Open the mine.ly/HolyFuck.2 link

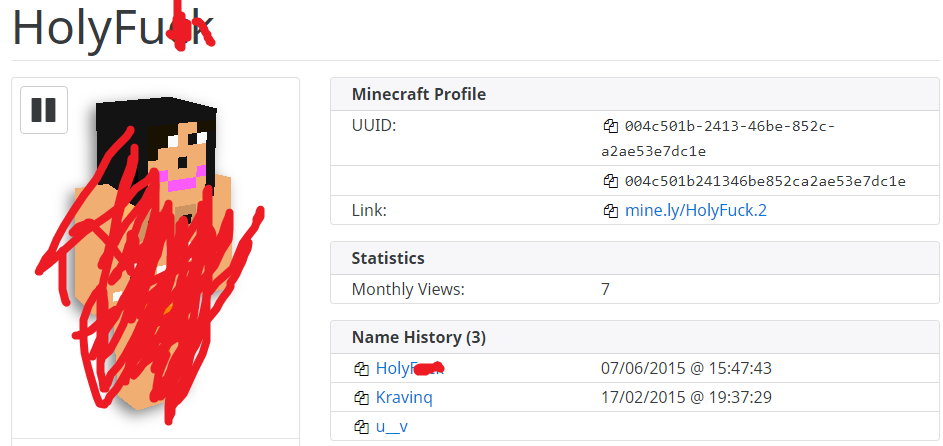696,210
